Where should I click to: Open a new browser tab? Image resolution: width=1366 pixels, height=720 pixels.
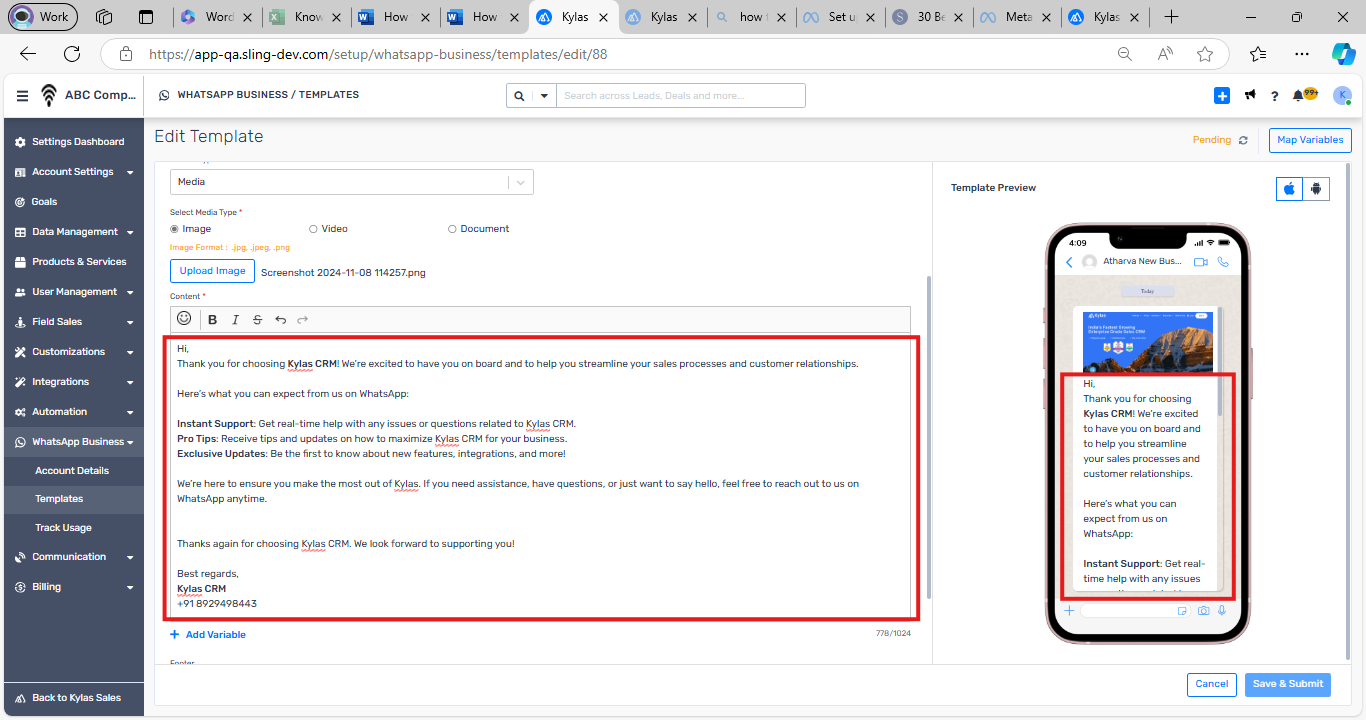click(x=1171, y=17)
